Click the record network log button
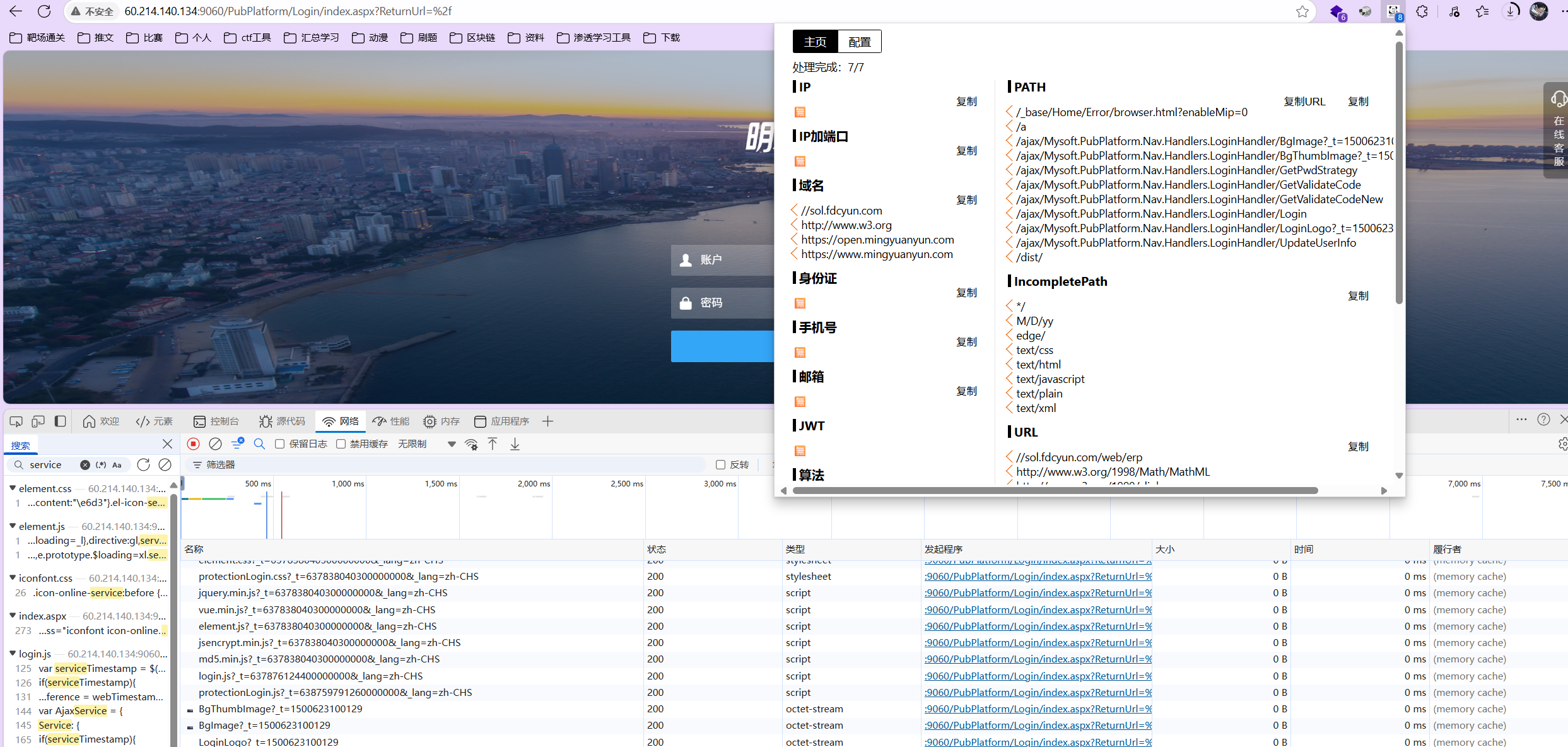Viewport: 1568px width, 747px height. 194,444
